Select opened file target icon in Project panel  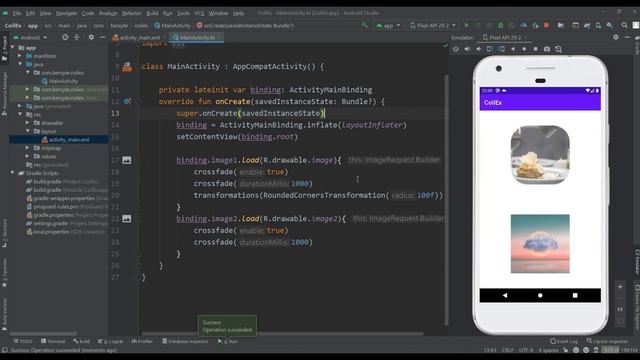coord(65,37)
